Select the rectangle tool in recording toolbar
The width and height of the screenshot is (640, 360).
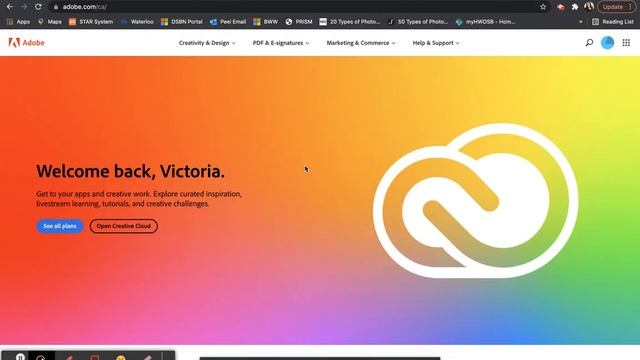[95, 358]
